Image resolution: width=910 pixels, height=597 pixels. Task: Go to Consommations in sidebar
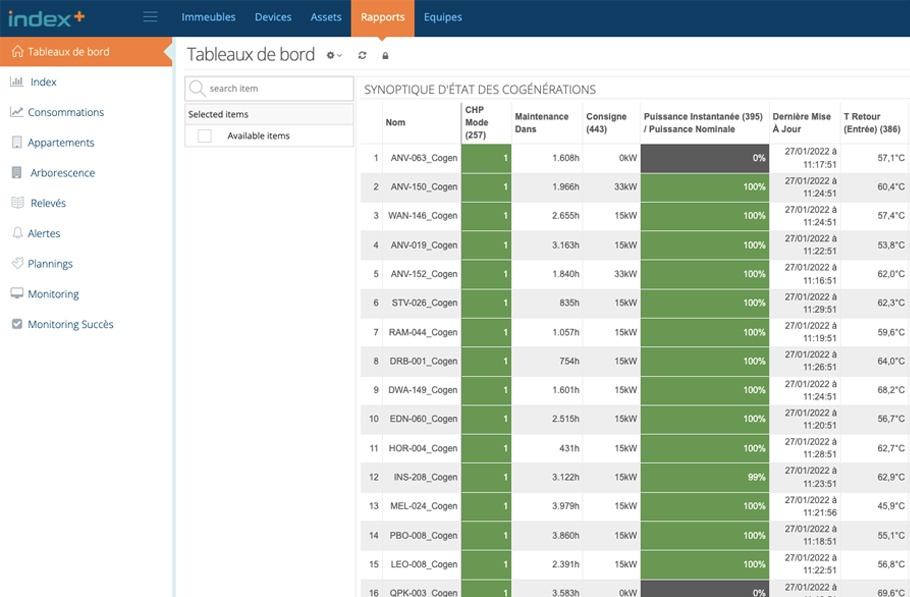(65, 112)
